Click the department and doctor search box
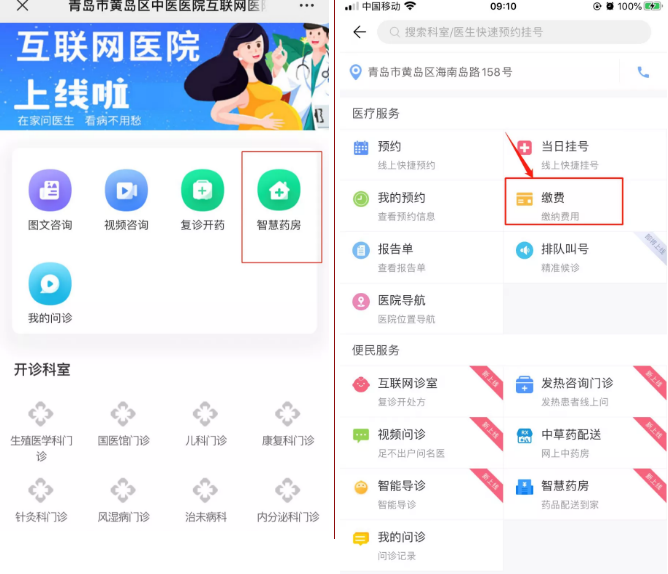This screenshot has width=668, height=574. (x=514, y=32)
